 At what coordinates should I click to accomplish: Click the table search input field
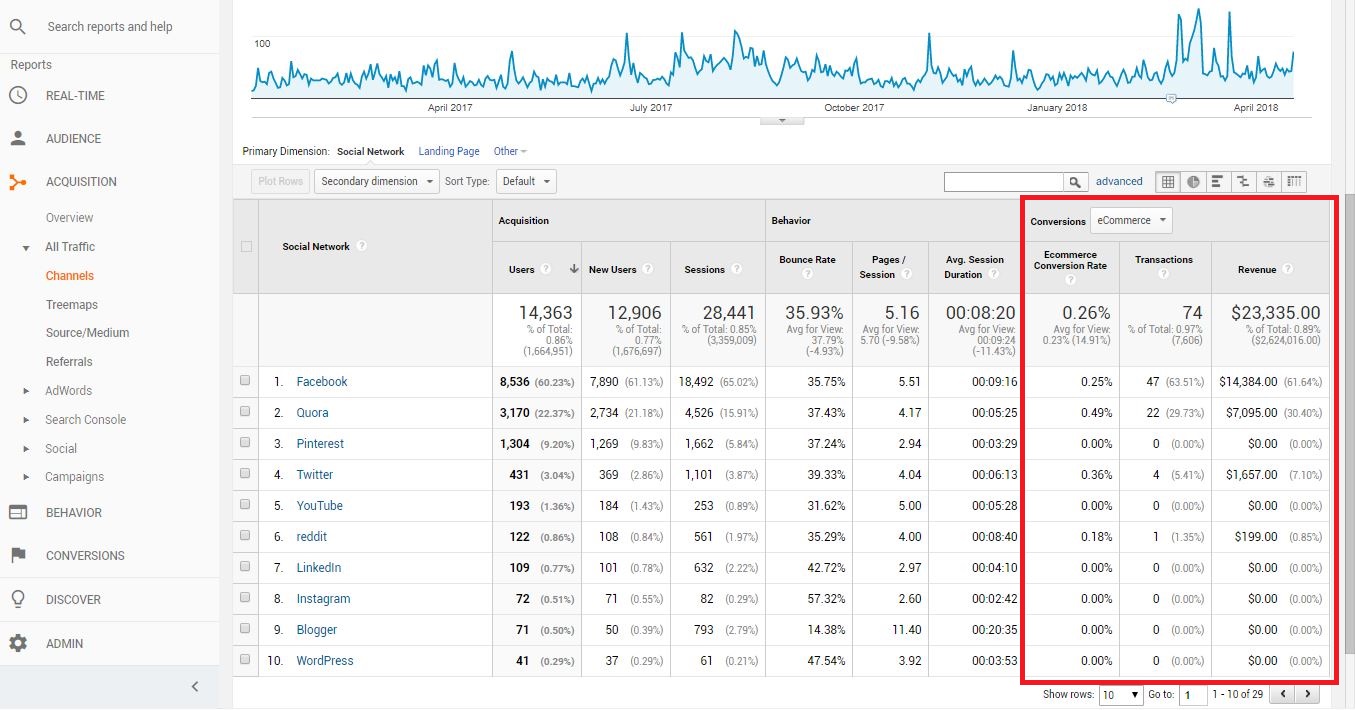coord(1004,182)
